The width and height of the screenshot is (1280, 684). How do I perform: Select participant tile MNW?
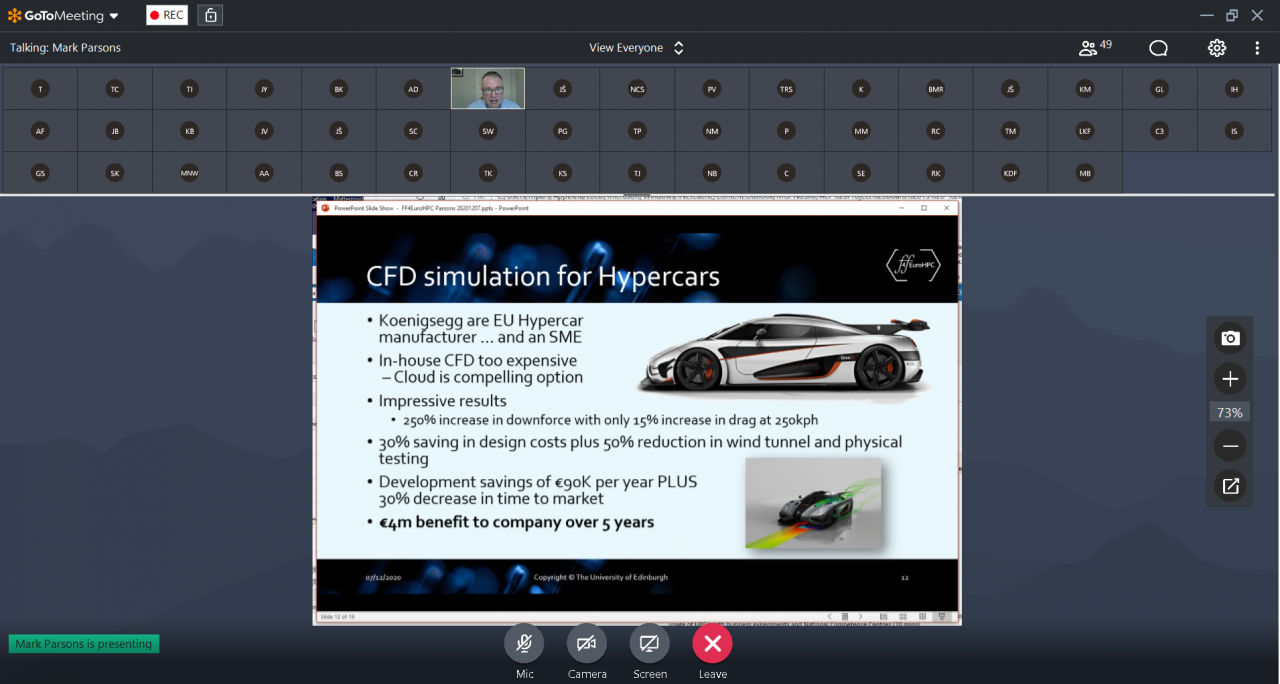tap(189, 173)
